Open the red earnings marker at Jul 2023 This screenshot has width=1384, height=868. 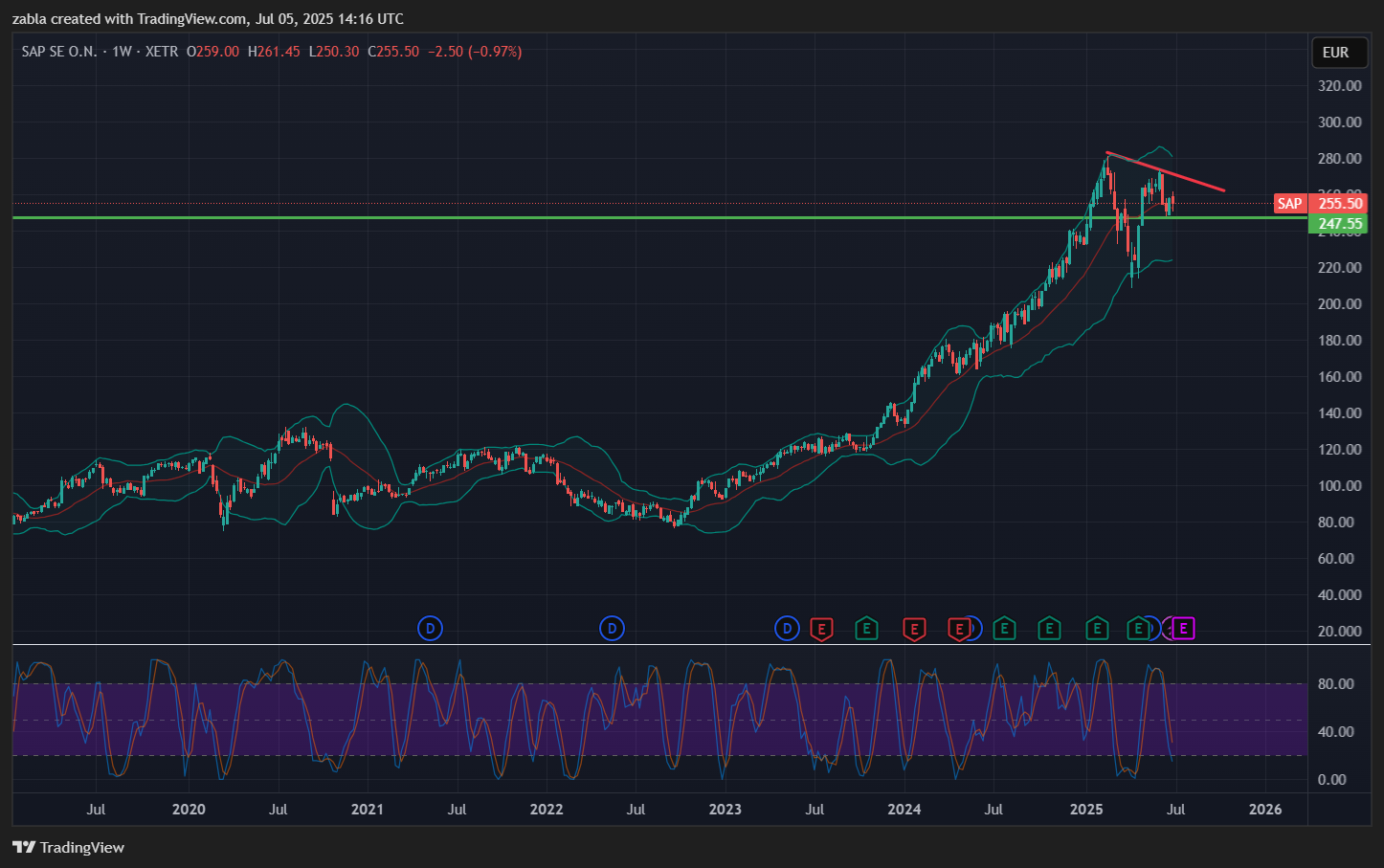[x=821, y=629]
